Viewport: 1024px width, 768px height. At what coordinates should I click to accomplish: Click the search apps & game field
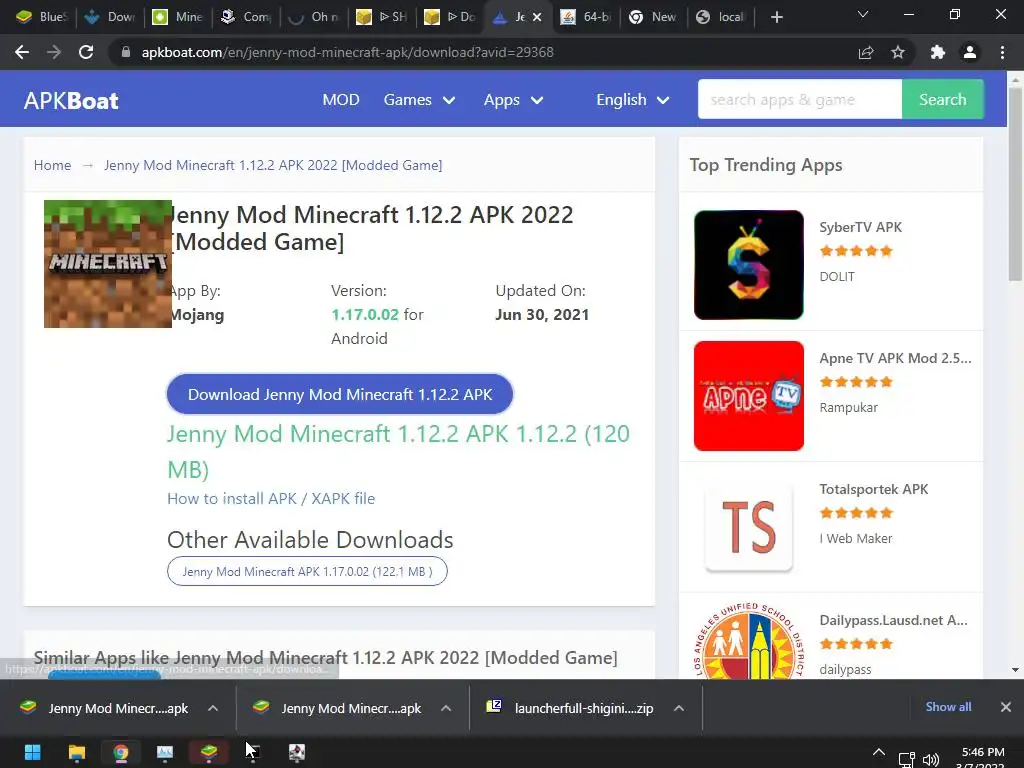tap(799, 99)
